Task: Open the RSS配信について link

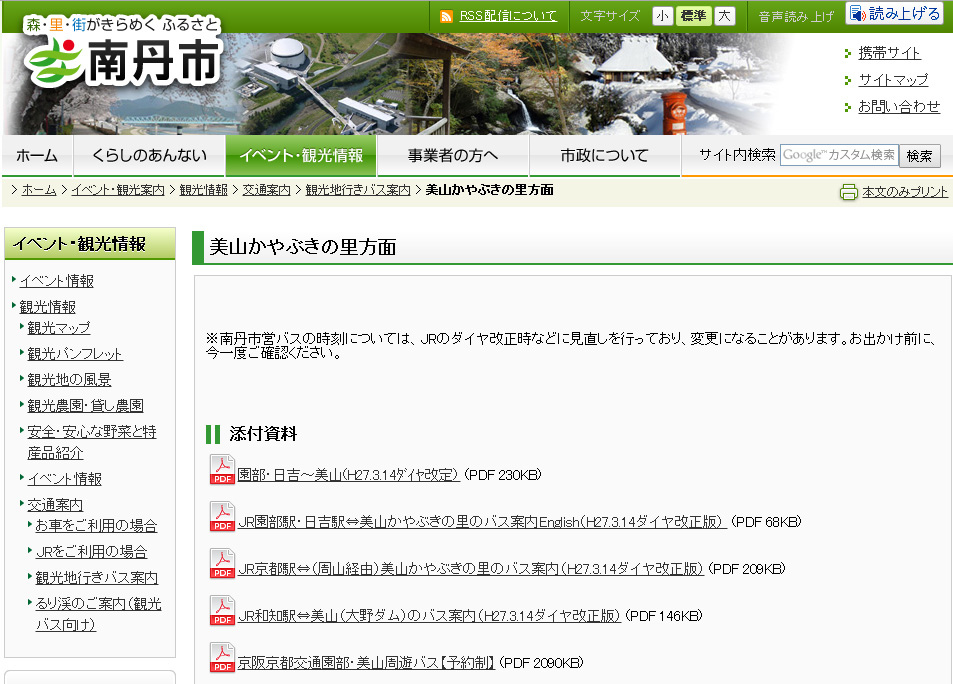Action: point(508,16)
